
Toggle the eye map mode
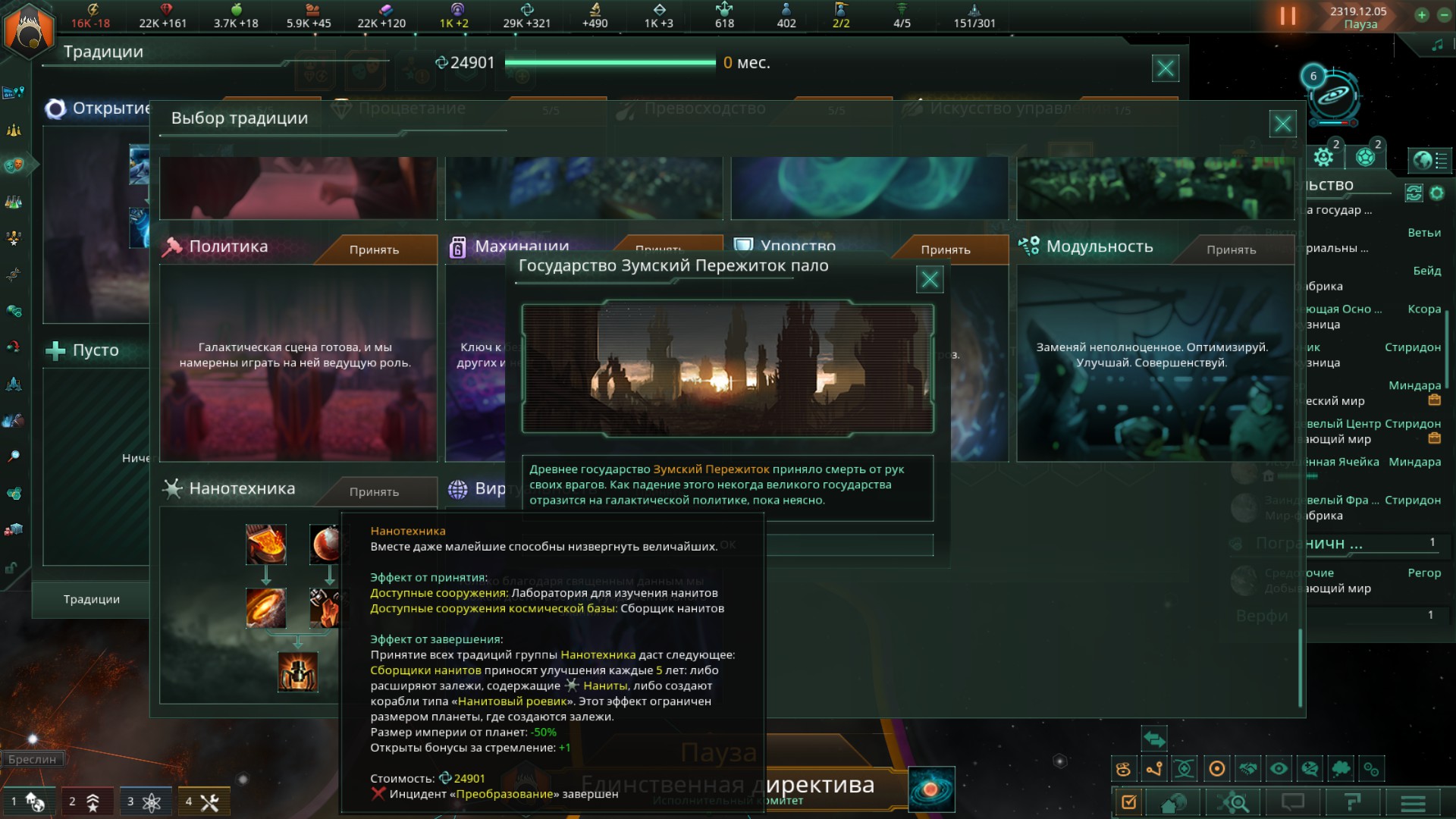(1279, 769)
